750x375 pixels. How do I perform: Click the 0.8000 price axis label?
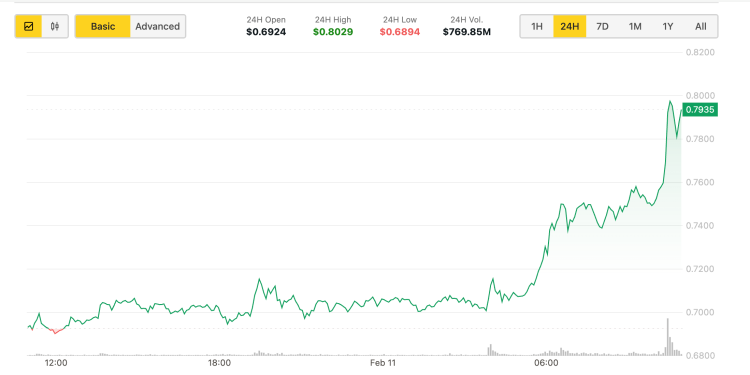coord(700,96)
